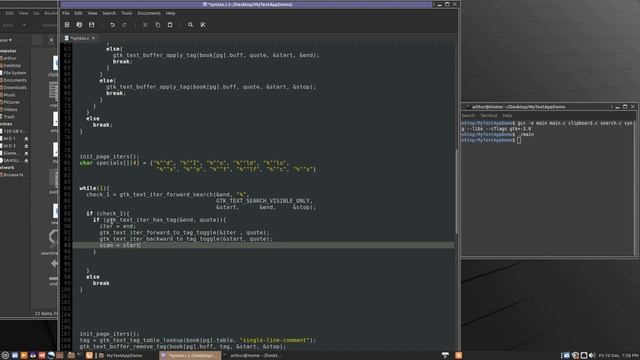640x360 pixels.
Task: Open Downloads in file manager sidebar
Action: tap(15, 87)
